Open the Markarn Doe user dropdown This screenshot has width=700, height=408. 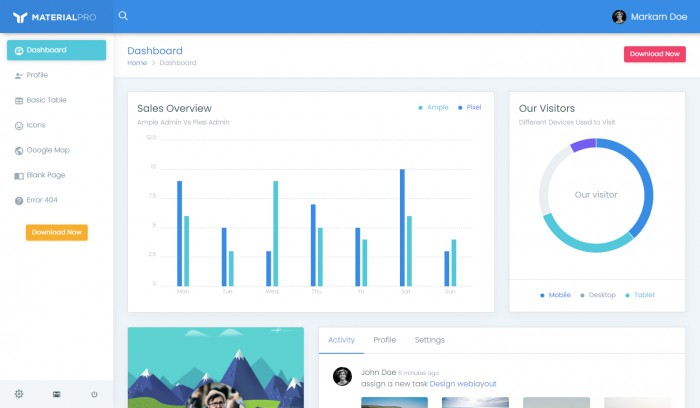[x=655, y=16]
